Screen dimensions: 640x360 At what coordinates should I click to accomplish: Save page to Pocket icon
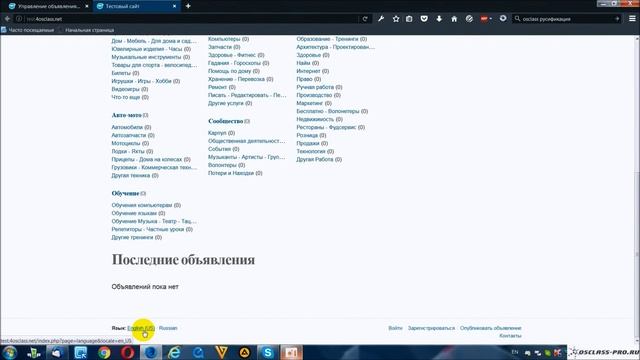pos(424,19)
